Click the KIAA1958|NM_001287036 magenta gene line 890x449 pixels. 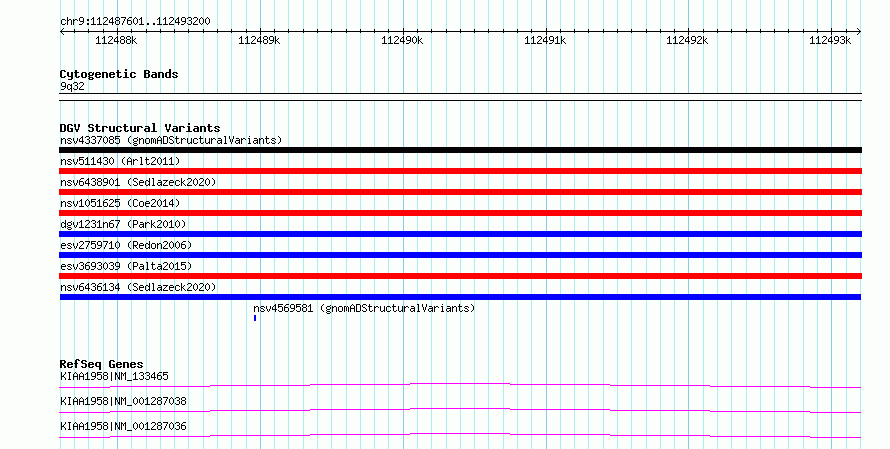tap(460, 435)
